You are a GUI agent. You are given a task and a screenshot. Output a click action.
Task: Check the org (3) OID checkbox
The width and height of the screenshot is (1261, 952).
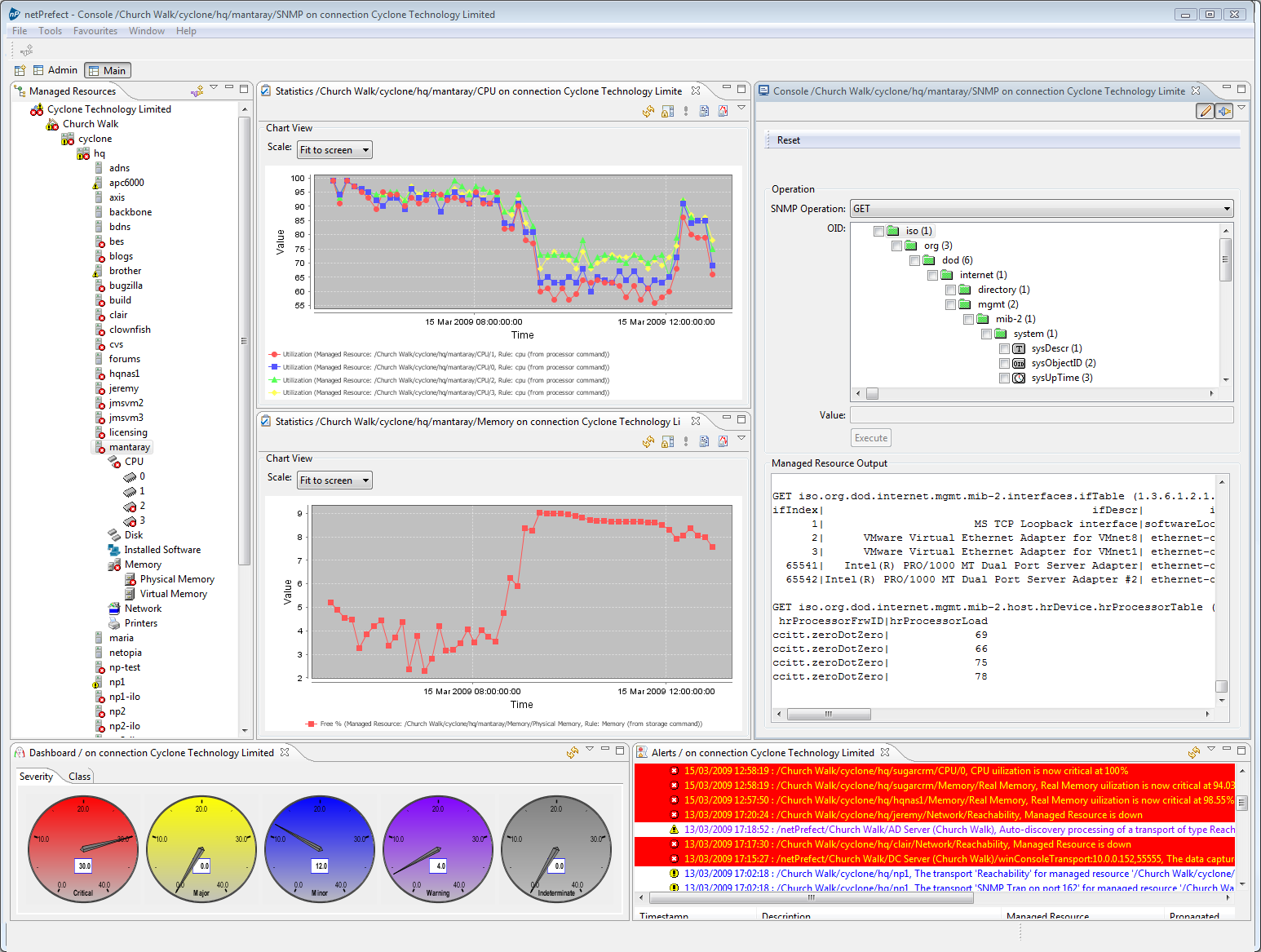(x=896, y=246)
